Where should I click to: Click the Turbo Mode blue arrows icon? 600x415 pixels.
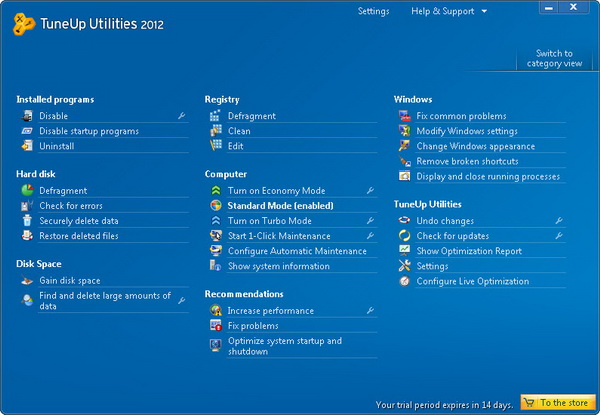point(215,221)
